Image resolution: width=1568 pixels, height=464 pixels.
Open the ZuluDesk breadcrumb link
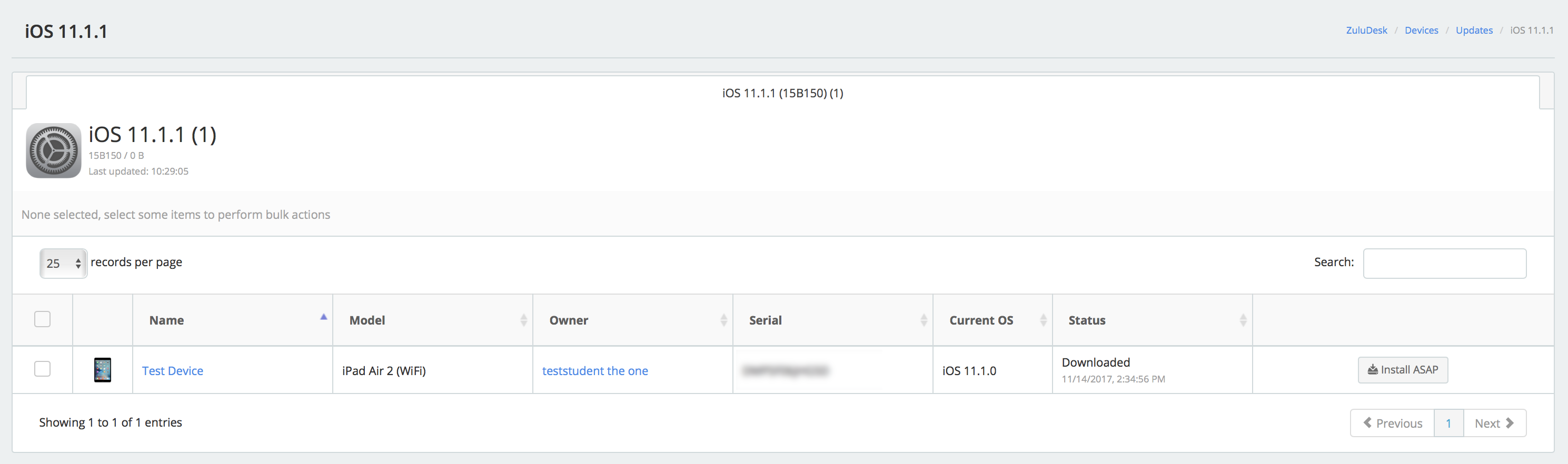pyautogui.click(x=1366, y=31)
